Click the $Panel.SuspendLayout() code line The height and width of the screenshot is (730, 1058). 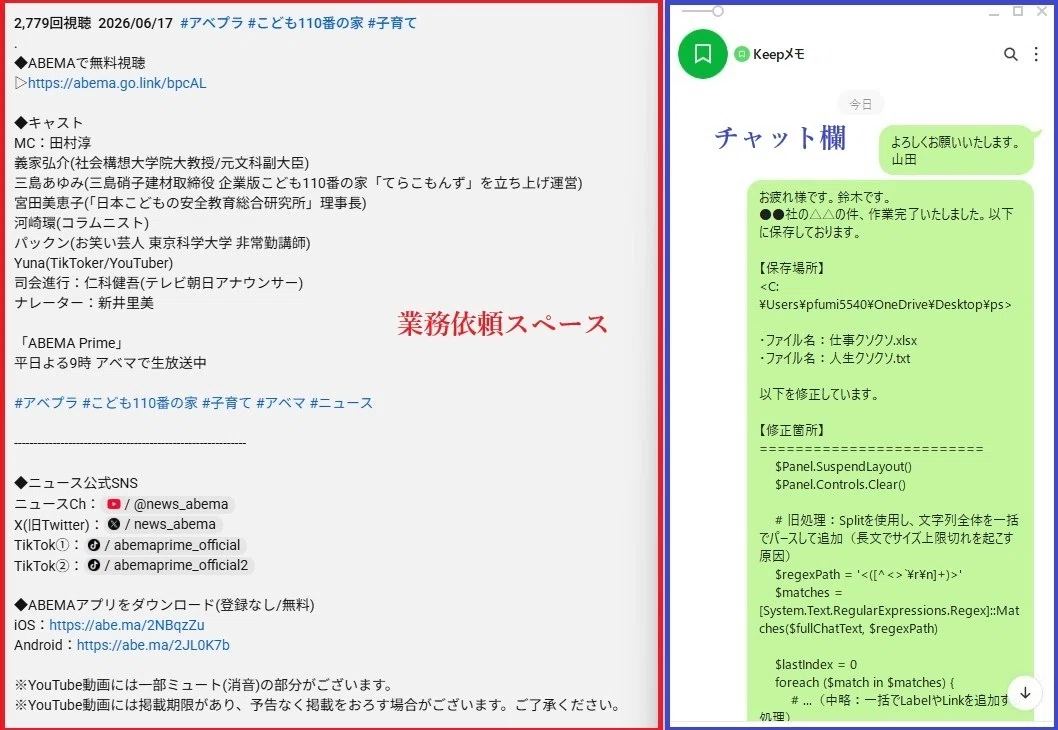click(x=843, y=466)
